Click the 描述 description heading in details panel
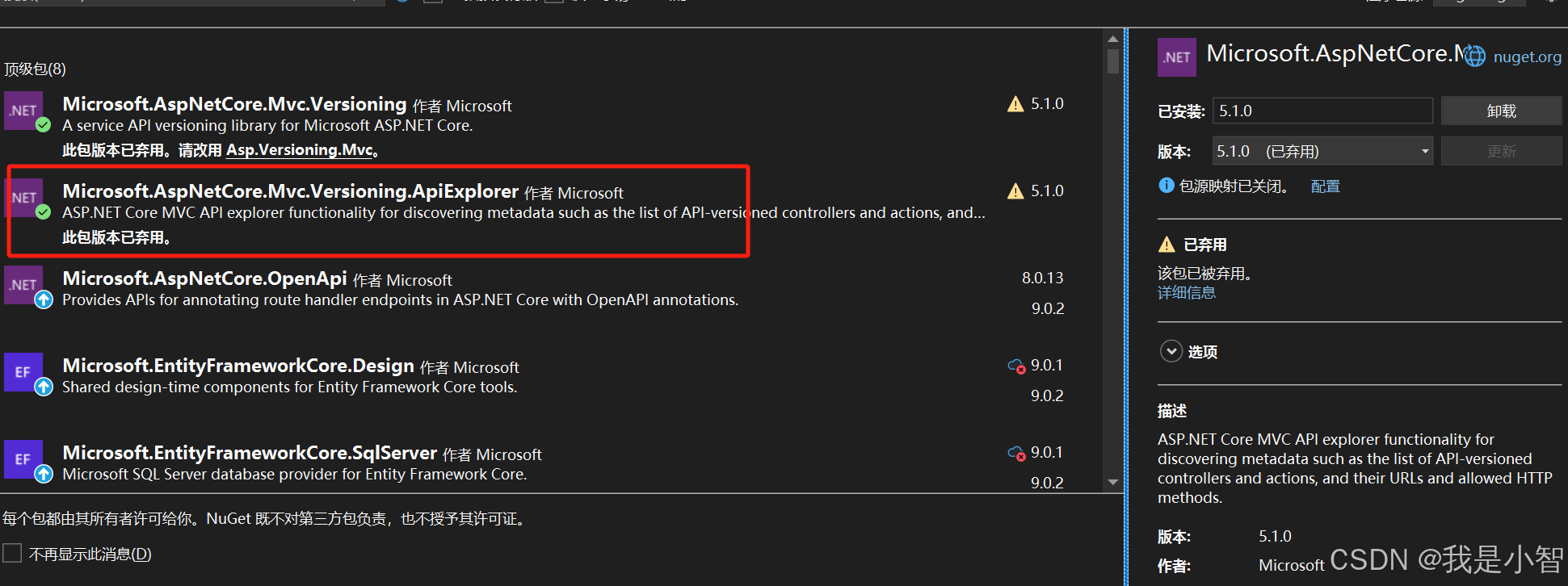Screen dimensions: 1568x586 (1172, 411)
